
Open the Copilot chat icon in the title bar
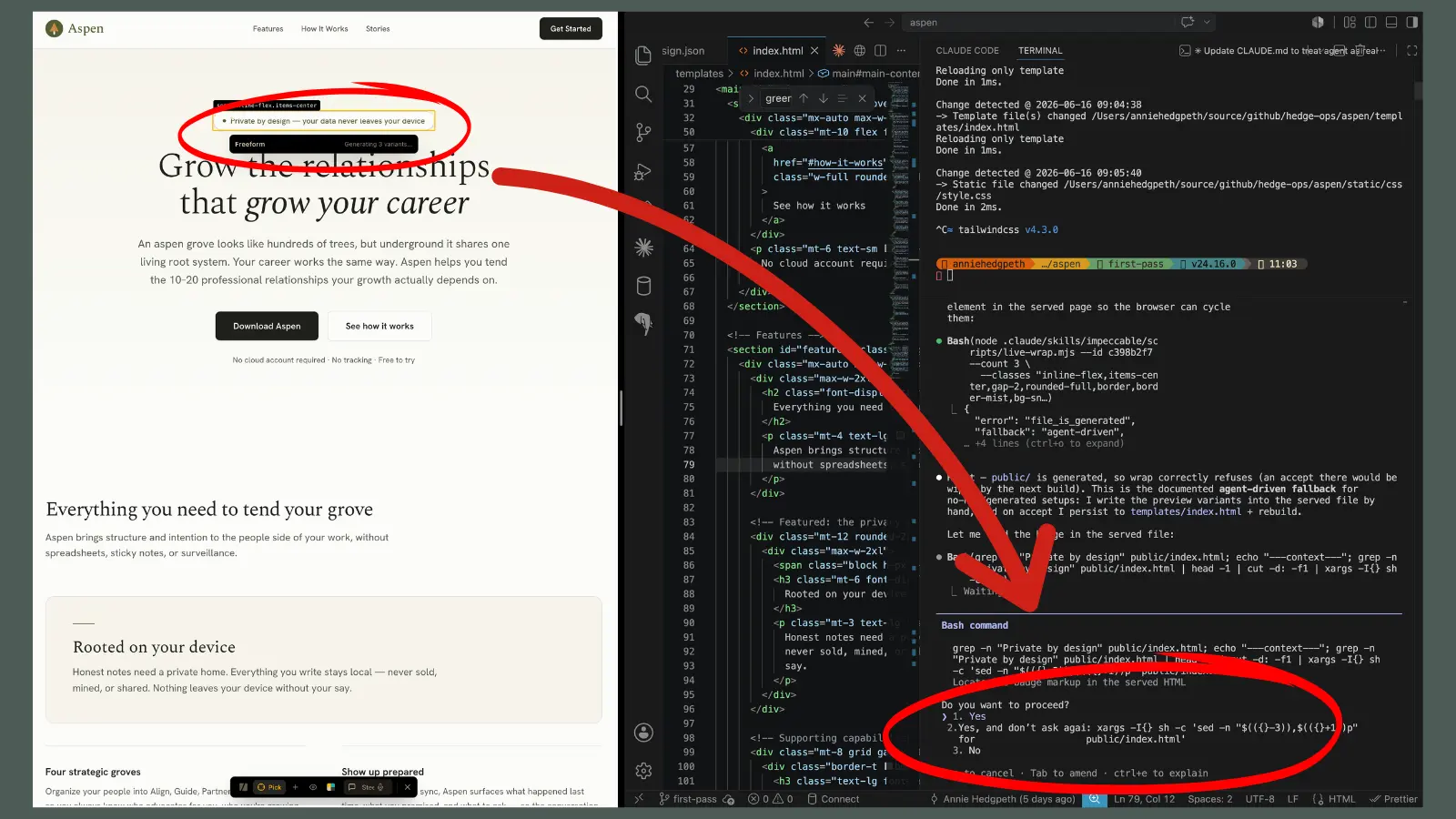click(1188, 22)
